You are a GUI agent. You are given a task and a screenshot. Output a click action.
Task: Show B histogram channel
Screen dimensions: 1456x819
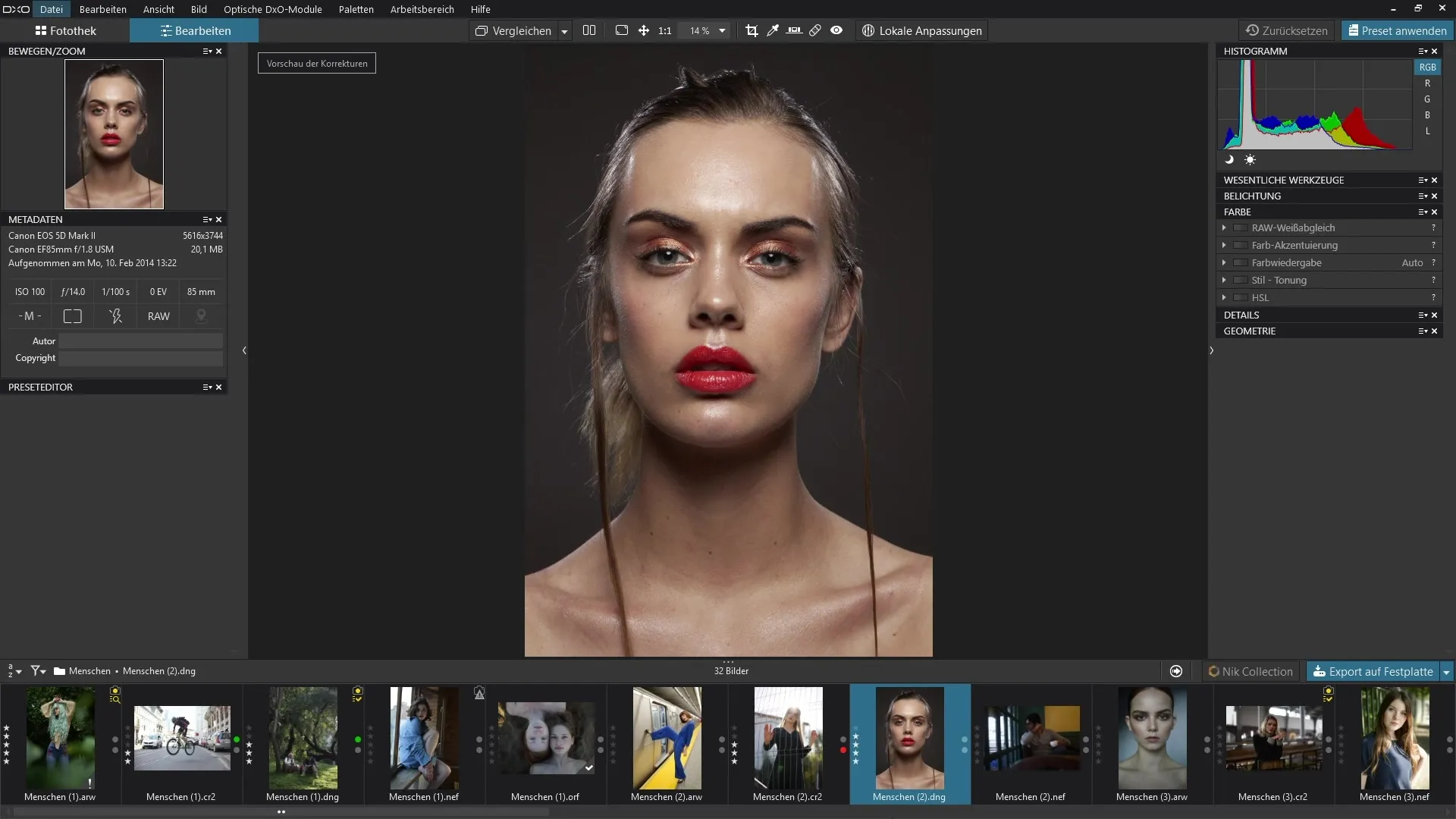click(1427, 115)
